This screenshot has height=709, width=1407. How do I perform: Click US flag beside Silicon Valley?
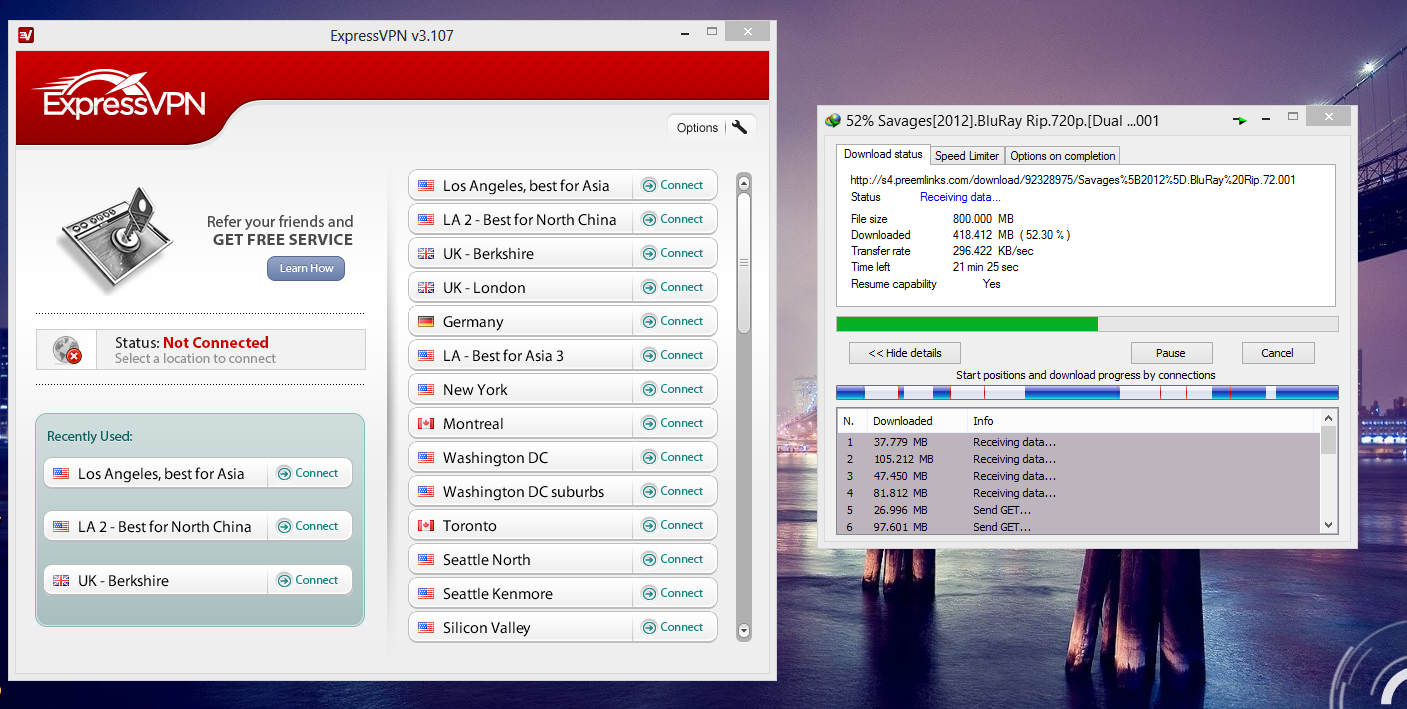[x=426, y=628]
